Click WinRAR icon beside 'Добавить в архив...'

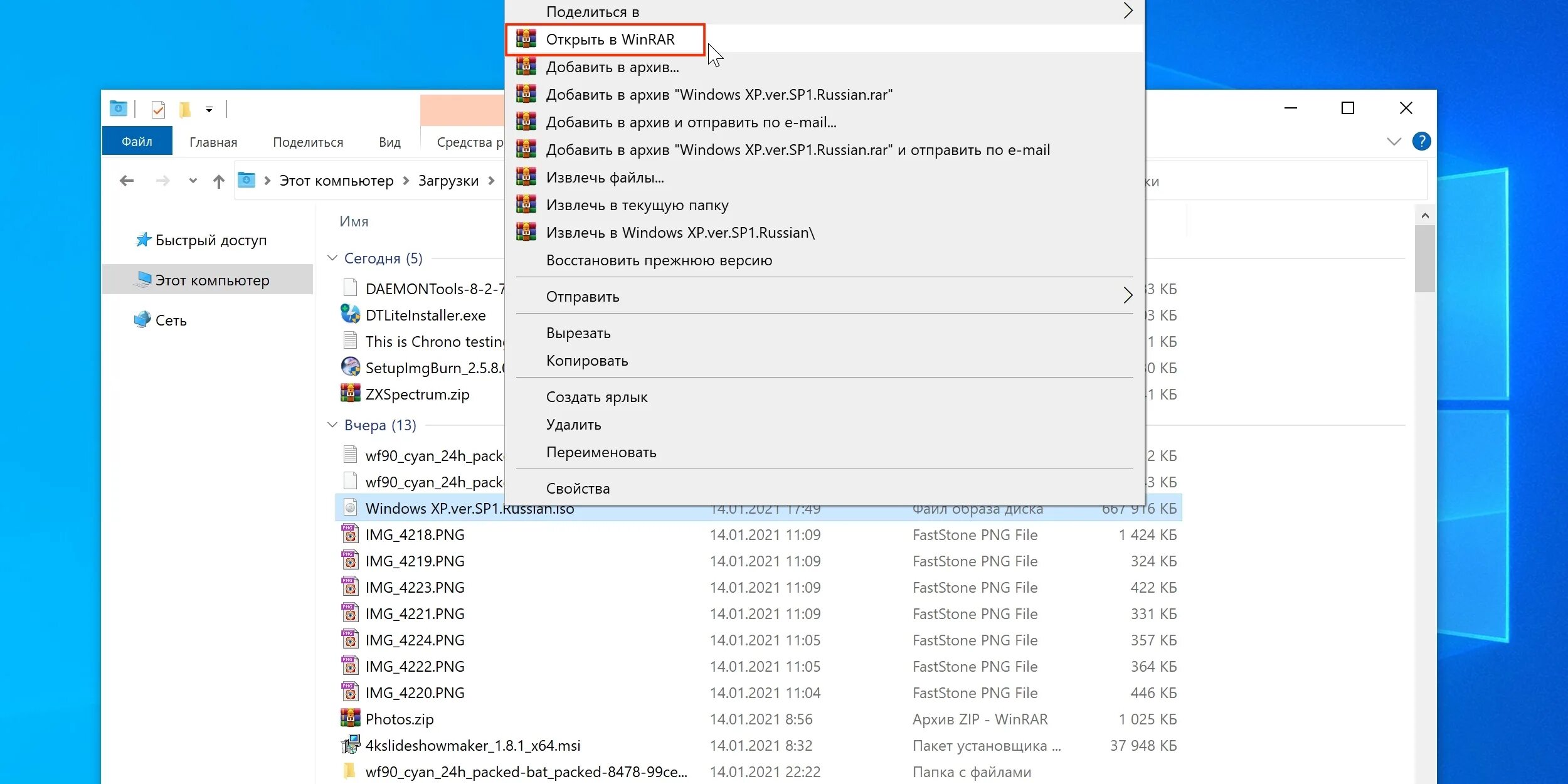tap(526, 66)
